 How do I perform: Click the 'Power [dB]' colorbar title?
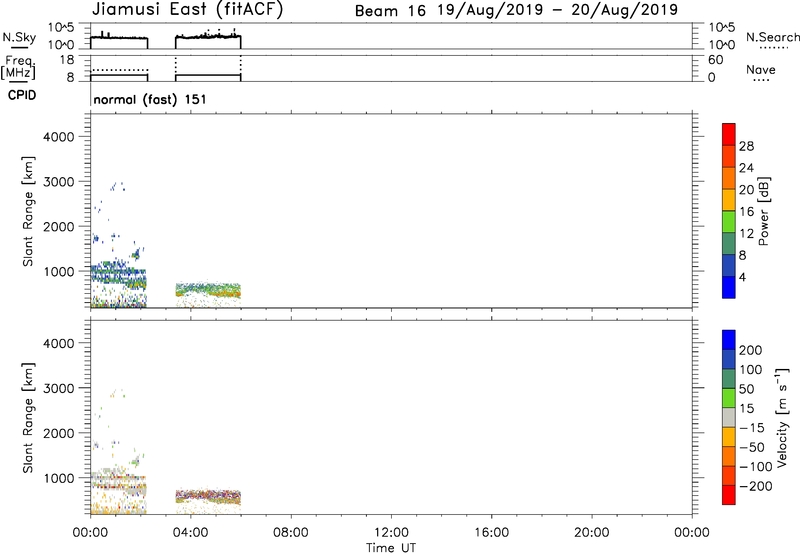[763, 211]
